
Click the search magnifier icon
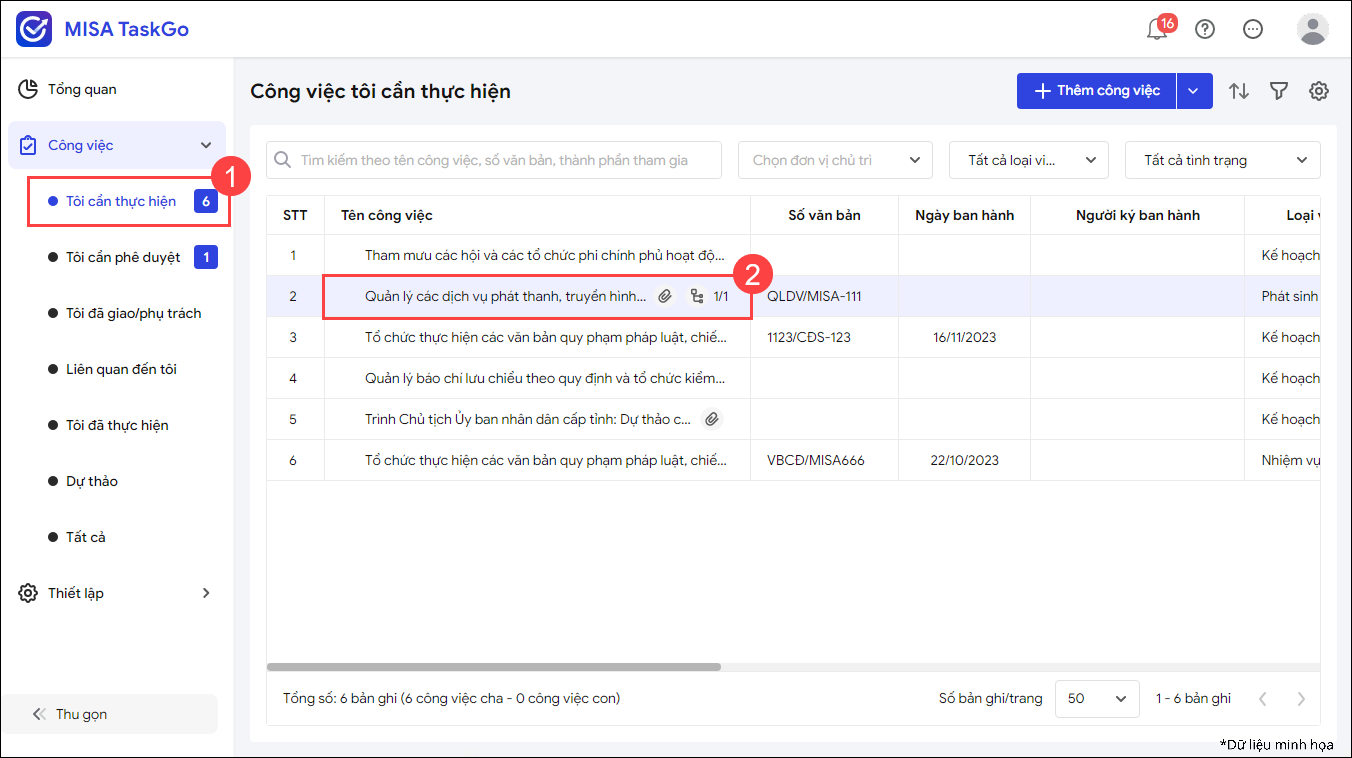click(x=283, y=160)
